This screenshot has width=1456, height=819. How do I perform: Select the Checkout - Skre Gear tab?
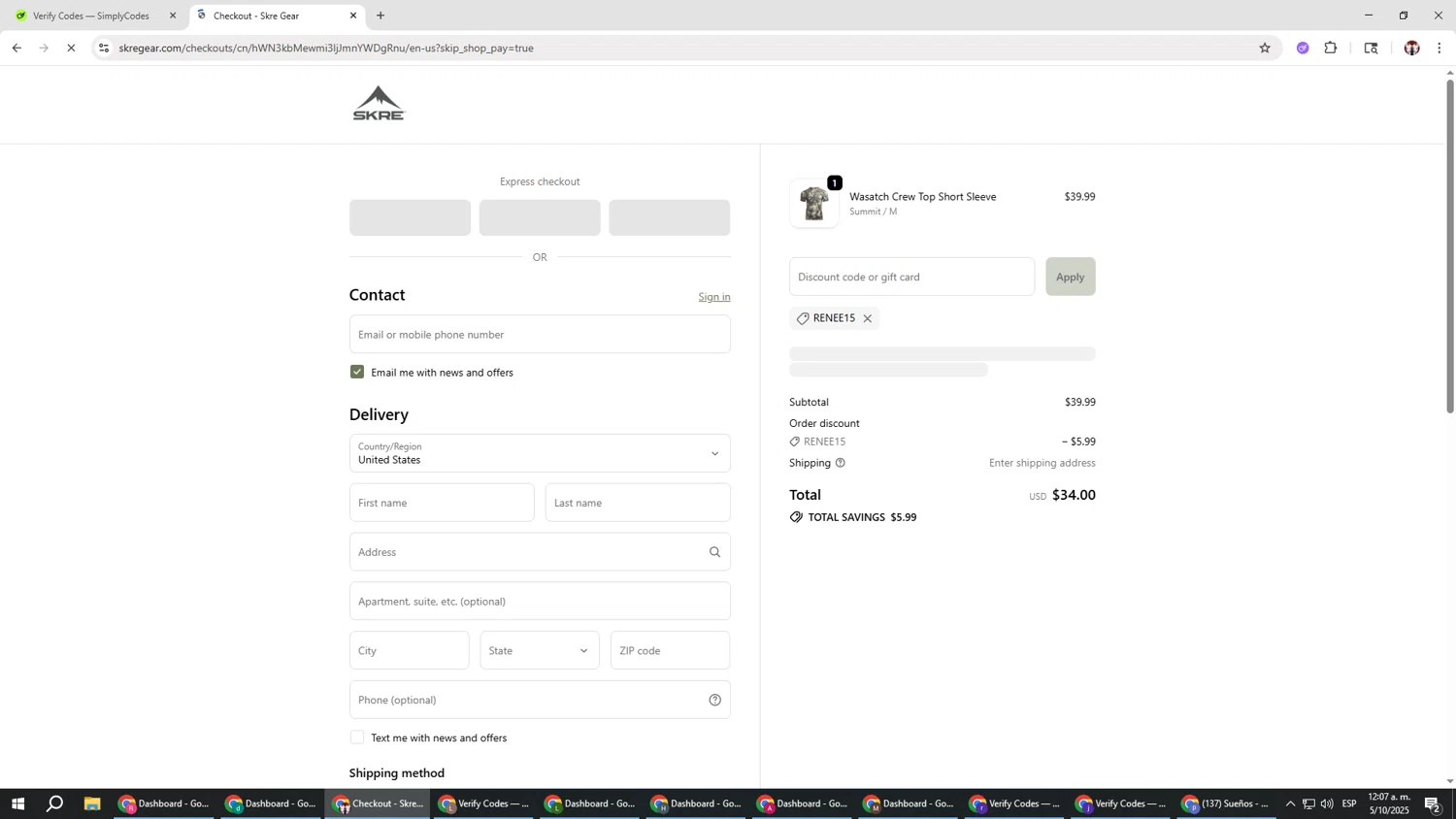tap(277, 16)
